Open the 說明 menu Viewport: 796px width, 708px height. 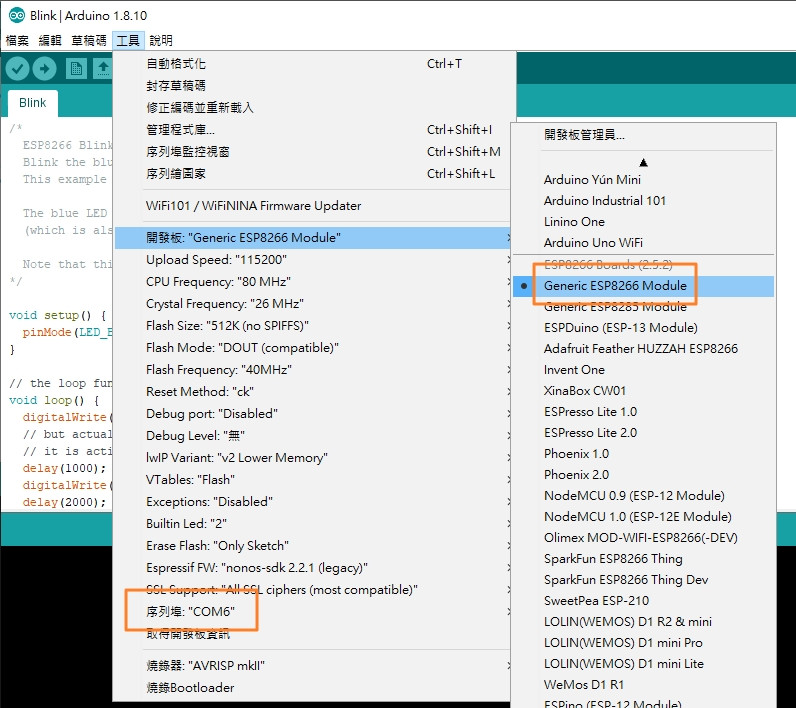[161, 40]
